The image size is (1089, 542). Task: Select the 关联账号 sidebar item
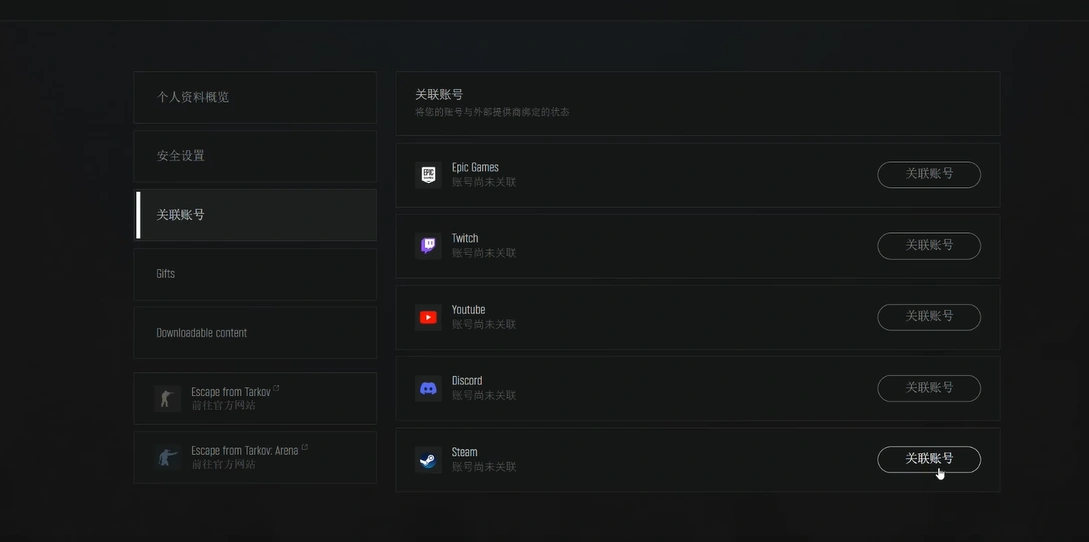pyautogui.click(x=255, y=215)
